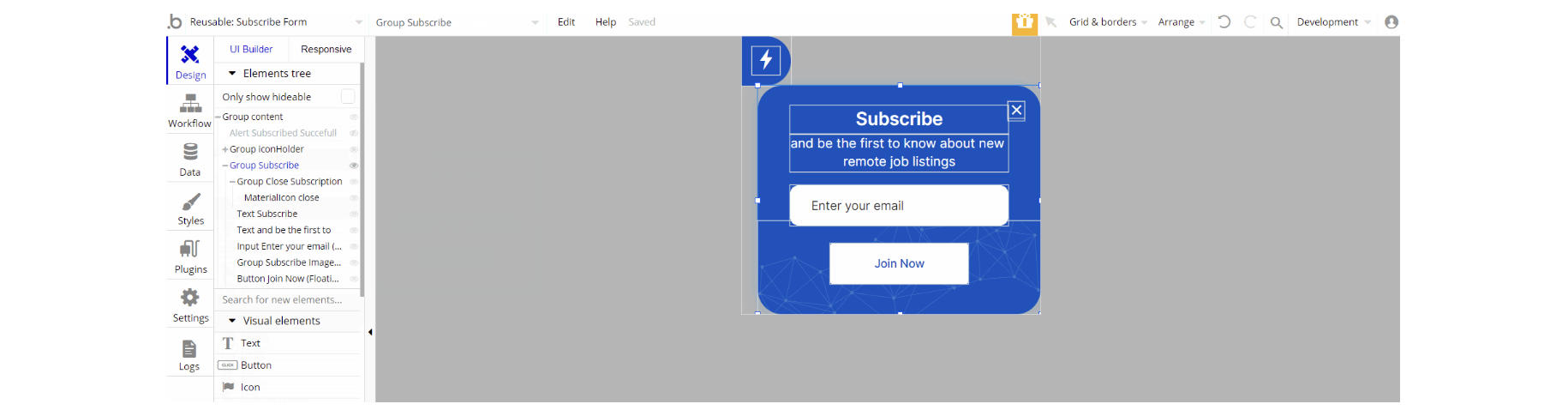Toggle visibility eye for Text Subscribe
The image size is (1568, 410).
point(353,214)
